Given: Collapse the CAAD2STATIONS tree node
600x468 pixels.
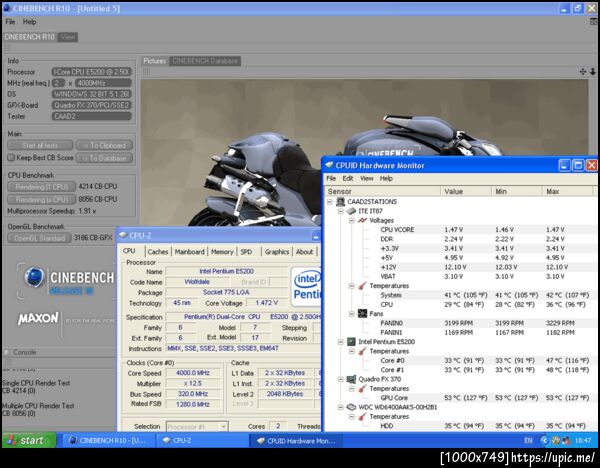Looking at the screenshot, I should [x=330, y=202].
